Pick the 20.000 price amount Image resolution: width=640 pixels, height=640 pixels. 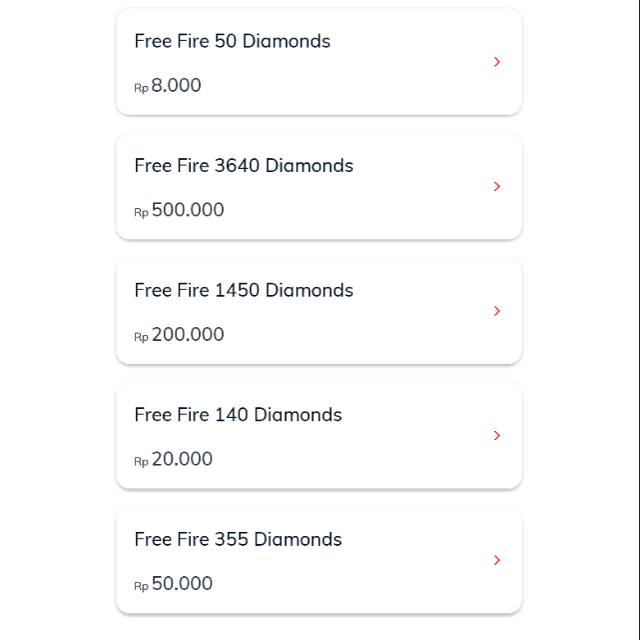point(182,459)
